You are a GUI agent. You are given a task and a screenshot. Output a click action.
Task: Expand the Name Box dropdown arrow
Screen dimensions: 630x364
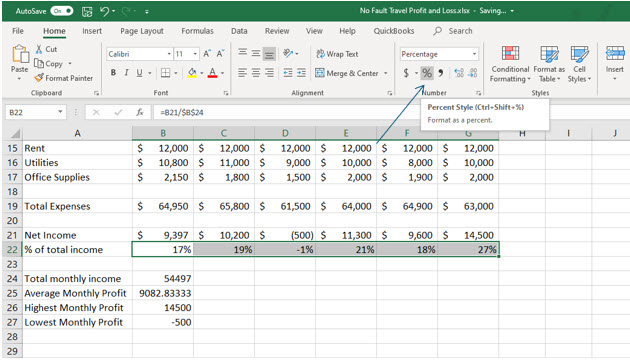click(60, 112)
